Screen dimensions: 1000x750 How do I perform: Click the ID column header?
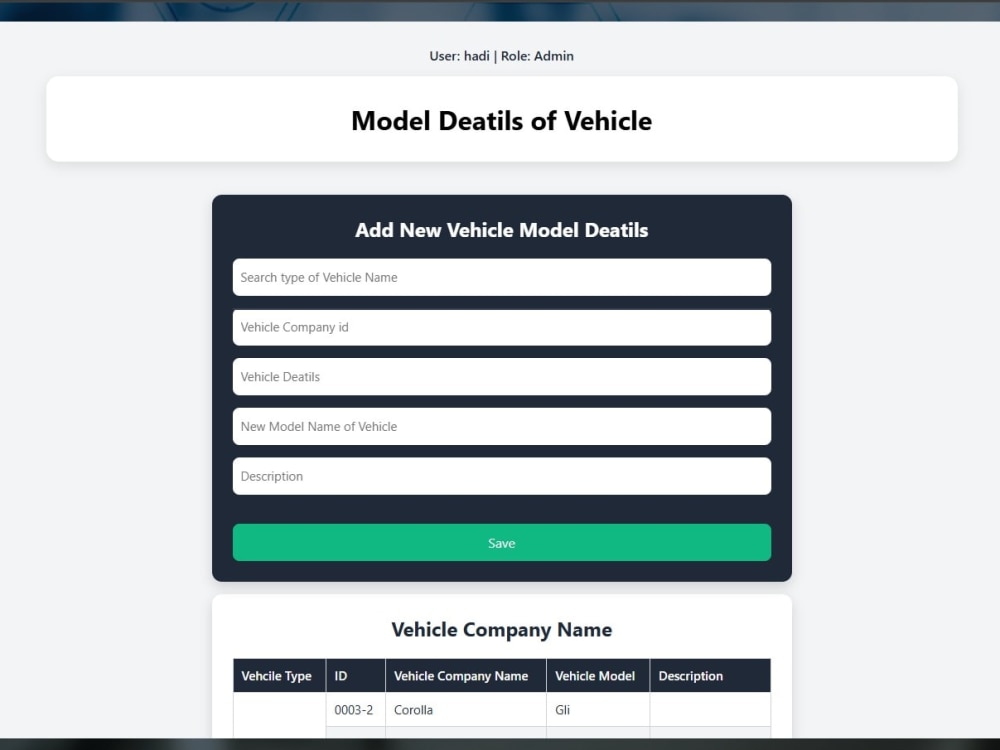(x=355, y=676)
